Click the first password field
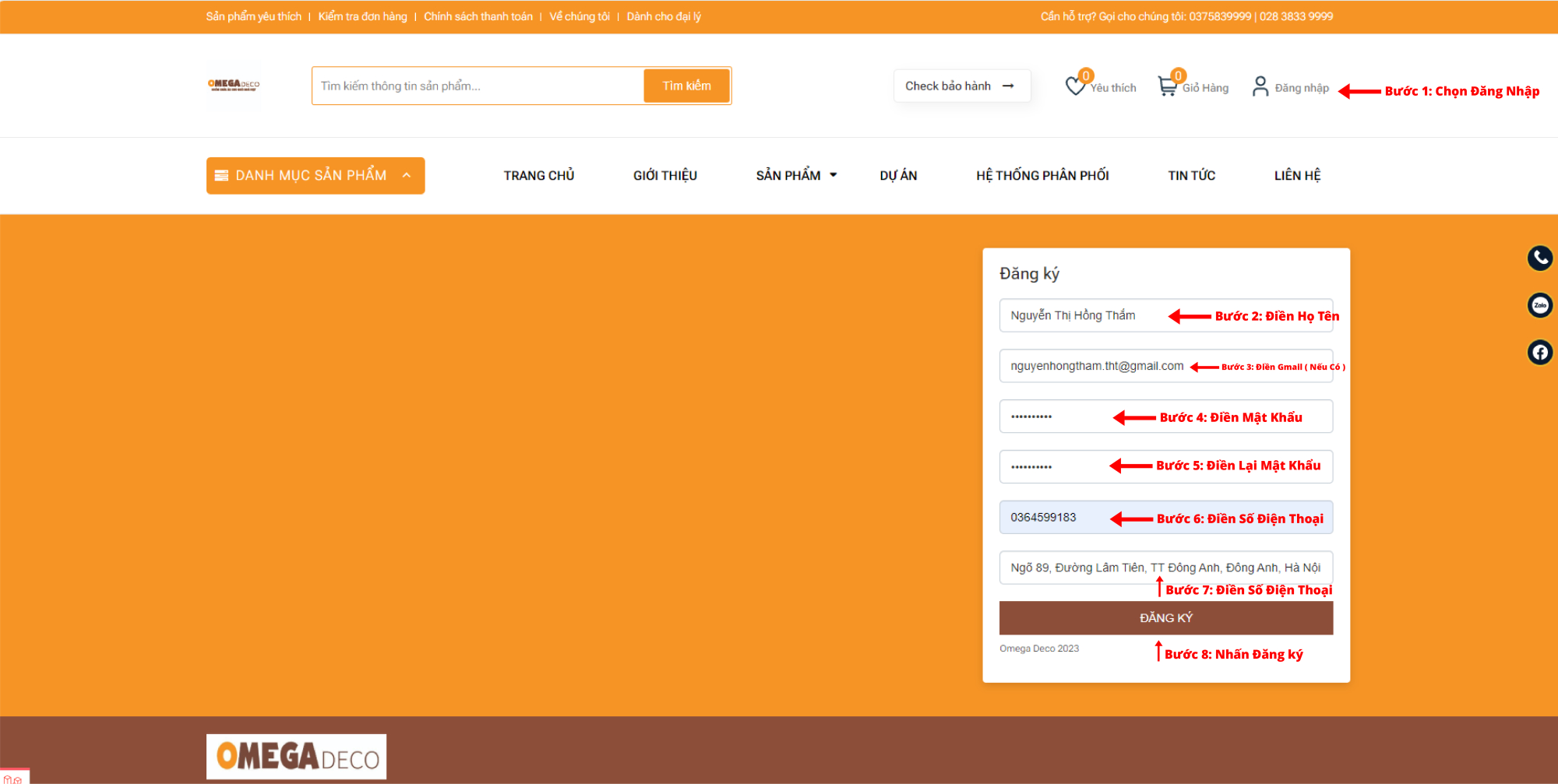 [1166, 417]
